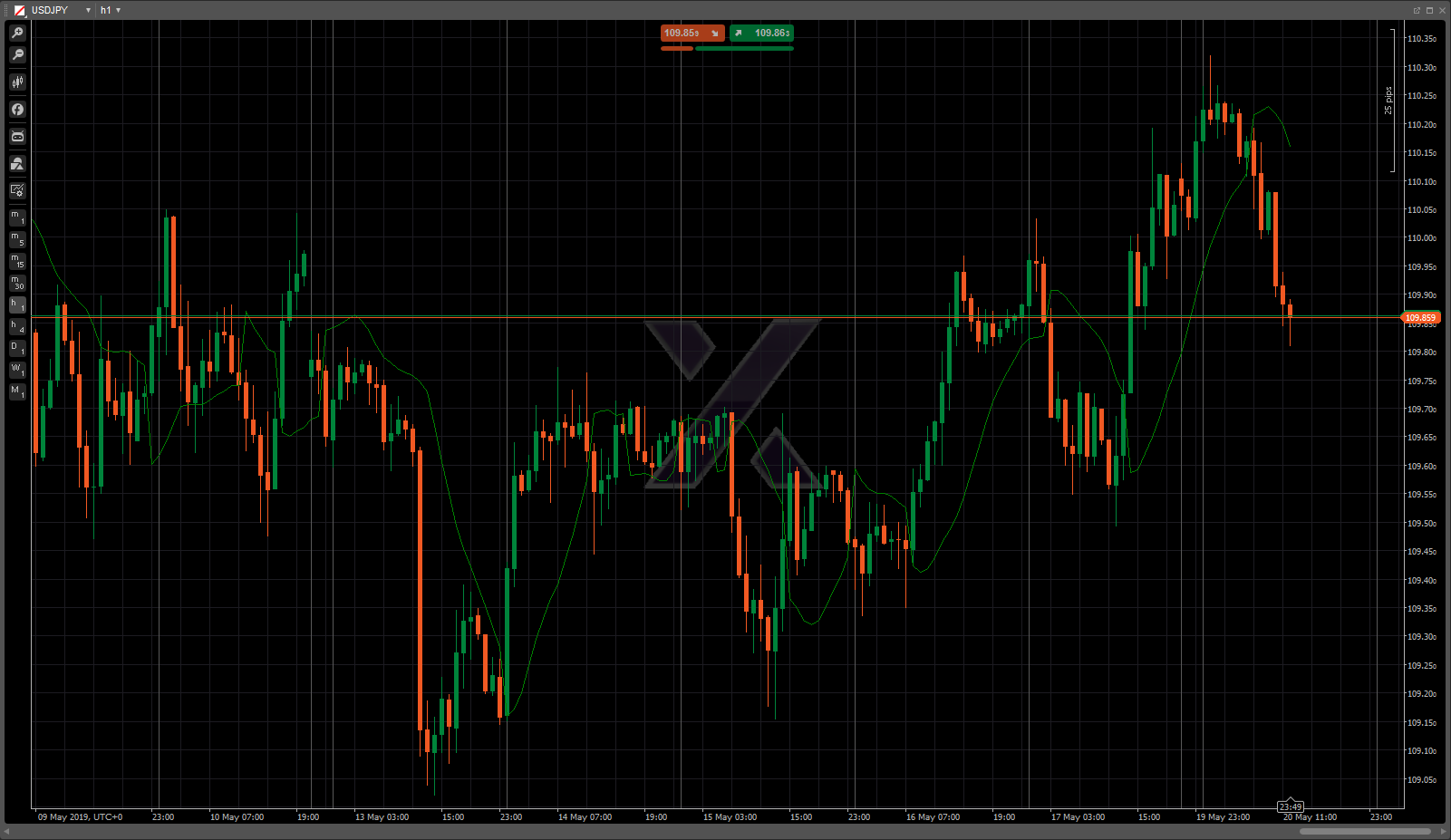Image resolution: width=1451 pixels, height=840 pixels.
Task: Click the 109.05 price axis label
Action: (1421, 779)
